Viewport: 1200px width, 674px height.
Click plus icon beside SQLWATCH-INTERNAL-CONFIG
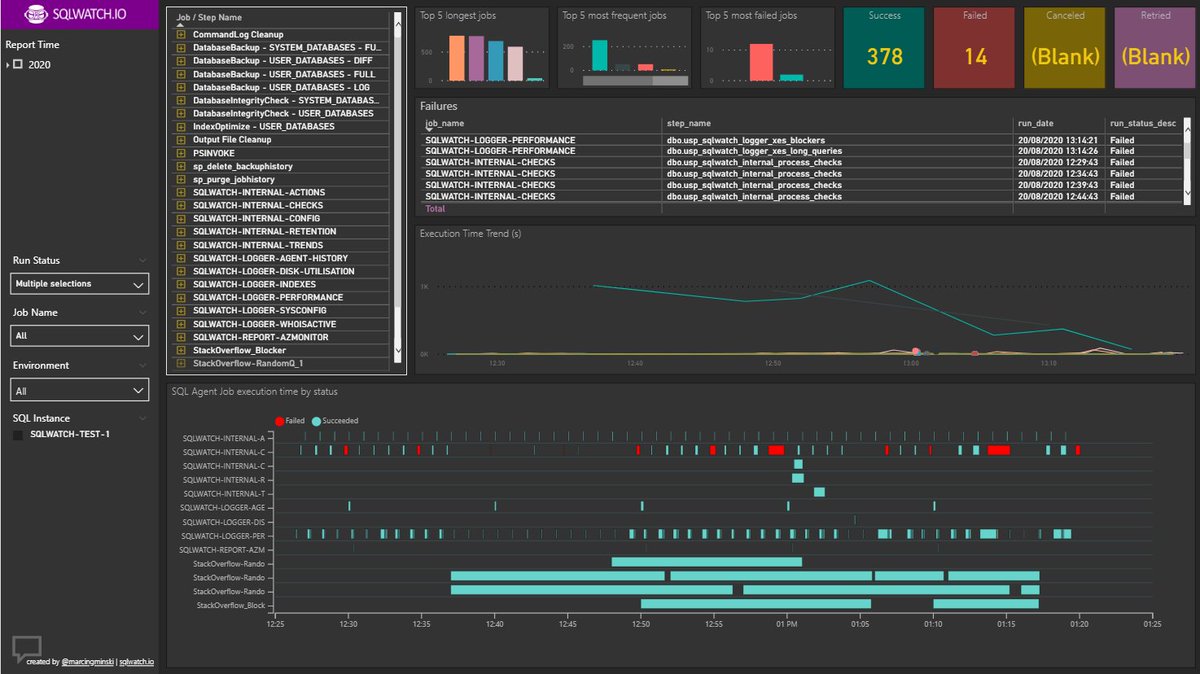coord(181,218)
